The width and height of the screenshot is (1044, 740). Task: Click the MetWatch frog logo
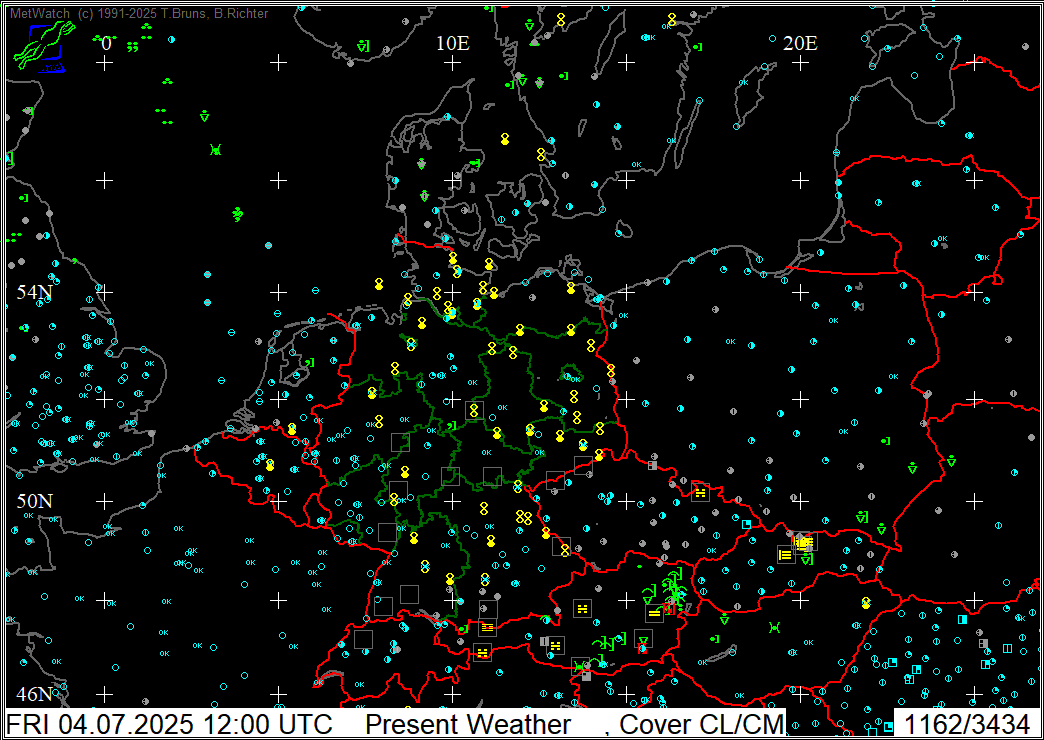[x=43, y=47]
